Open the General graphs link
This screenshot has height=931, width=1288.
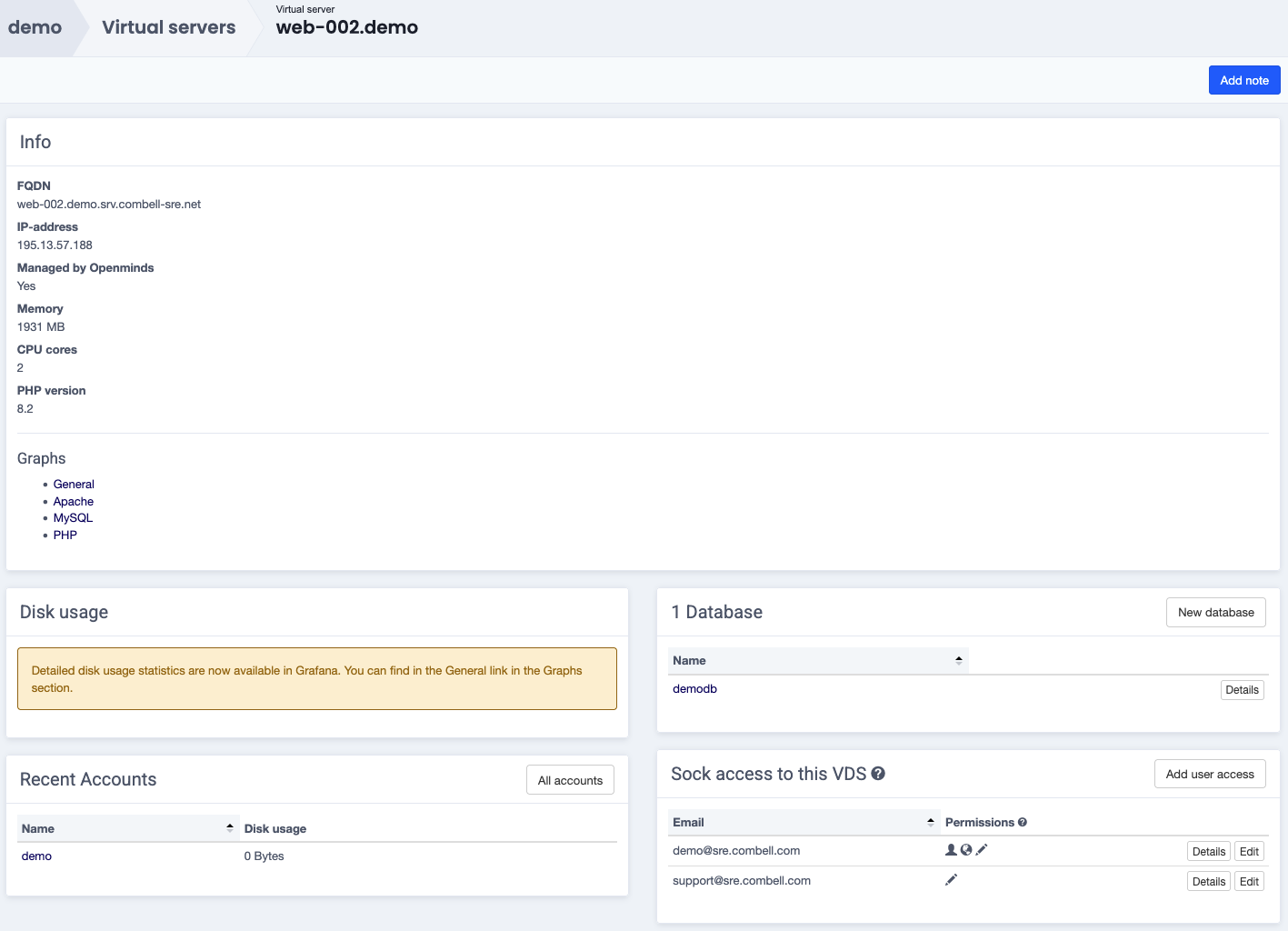pyautogui.click(x=74, y=485)
